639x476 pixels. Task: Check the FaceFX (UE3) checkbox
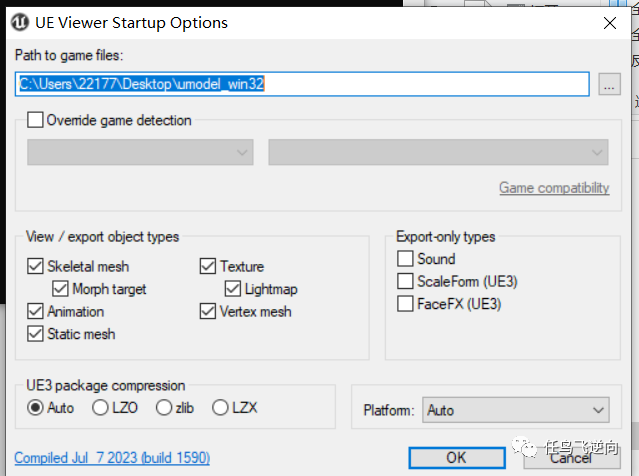pyautogui.click(x=405, y=304)
